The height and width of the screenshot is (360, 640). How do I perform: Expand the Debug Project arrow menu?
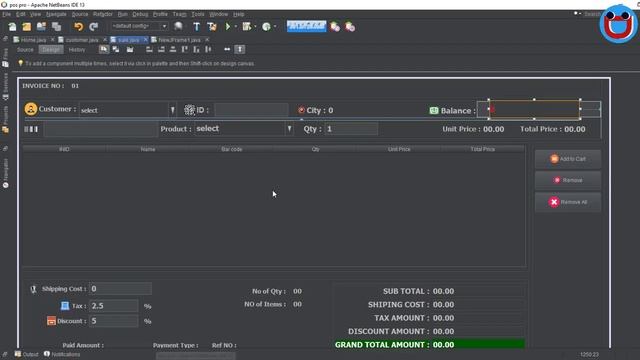(x=255, y=27)
